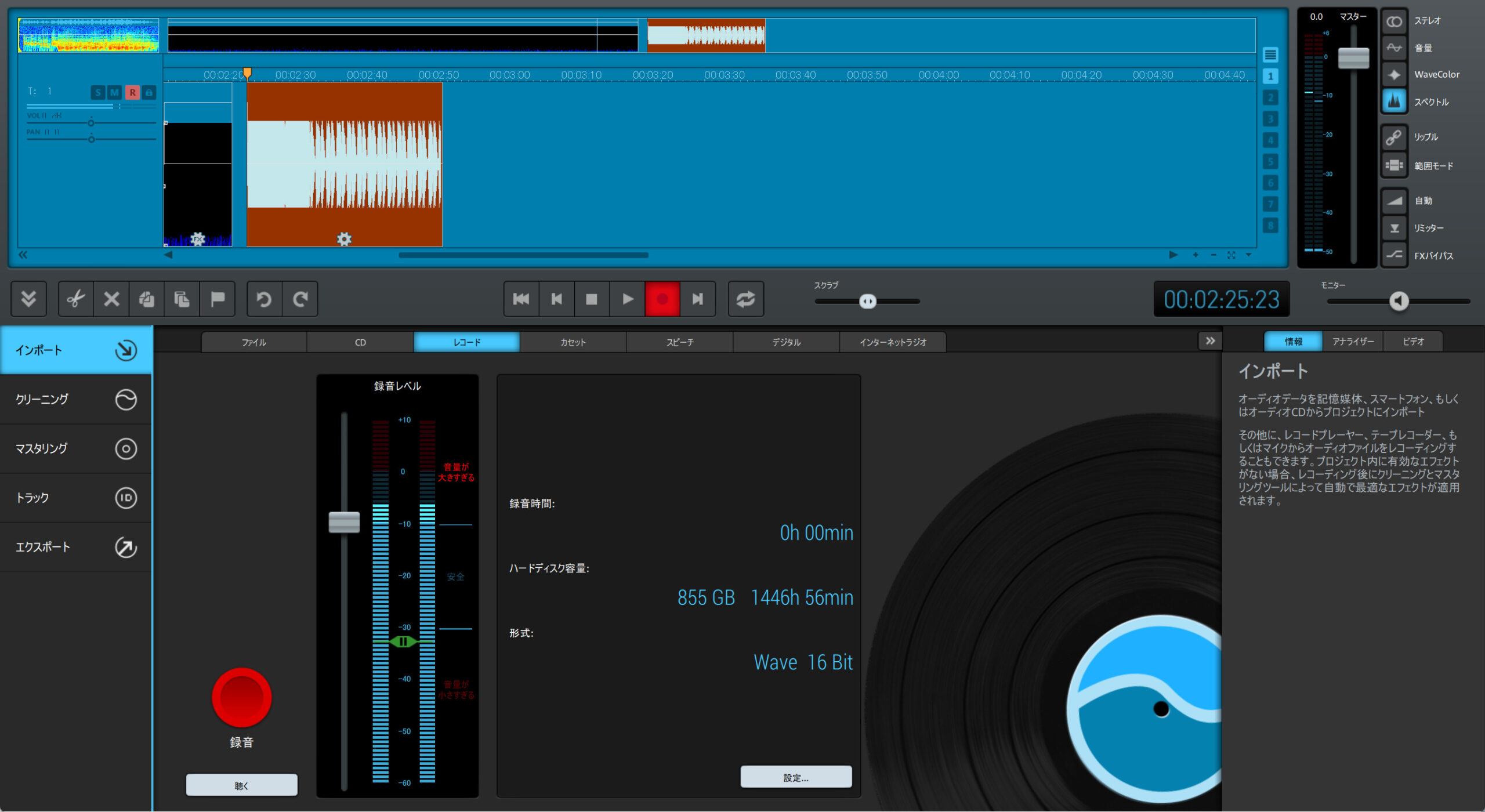1485x812 pixels.
Task: Toggle the 音量 volume curve
Action: tap(1394, 48)
